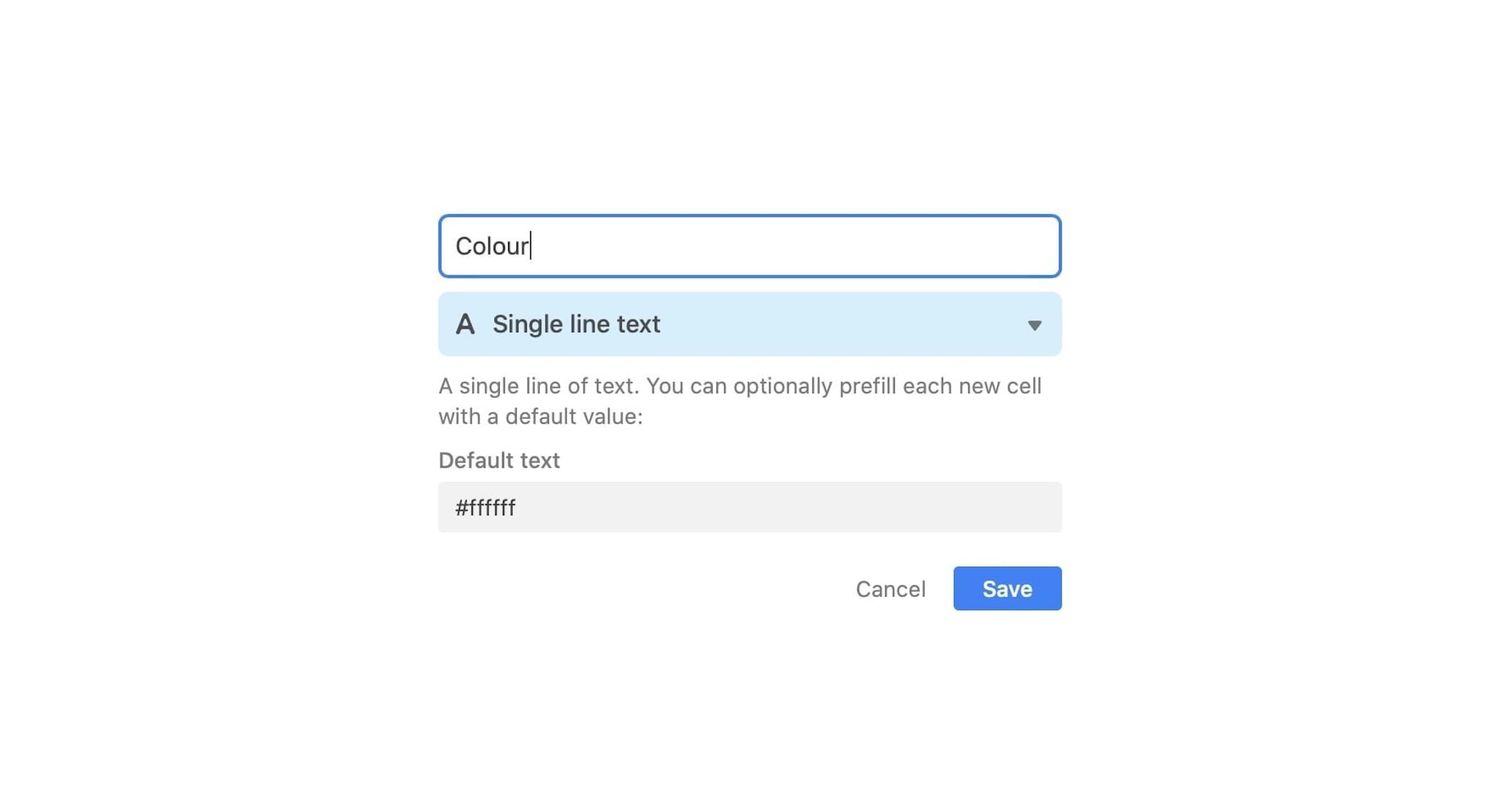
Task: Click the Default text label
Action: click(x=499, y=460)
